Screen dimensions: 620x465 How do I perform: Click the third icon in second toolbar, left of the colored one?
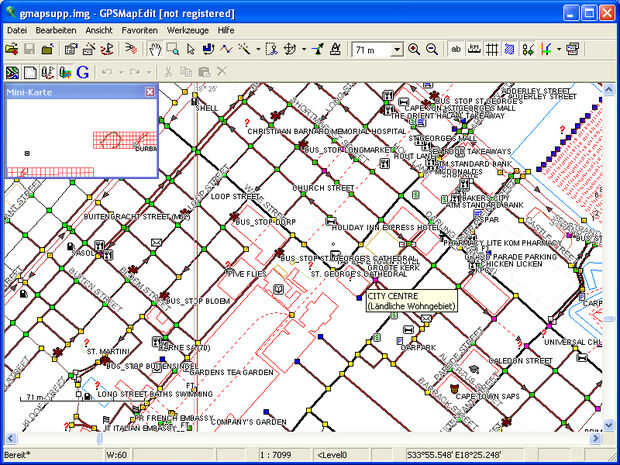point(47,72)
